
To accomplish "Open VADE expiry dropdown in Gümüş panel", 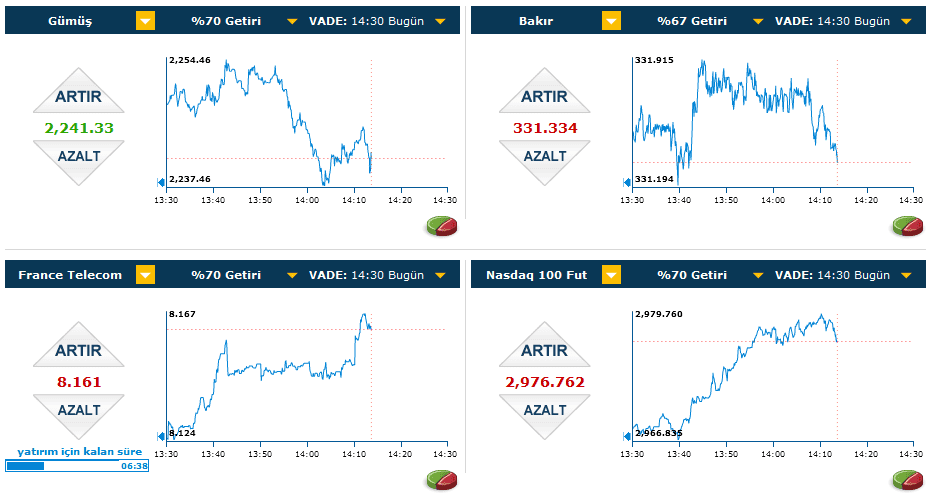I will coord(440,21).
